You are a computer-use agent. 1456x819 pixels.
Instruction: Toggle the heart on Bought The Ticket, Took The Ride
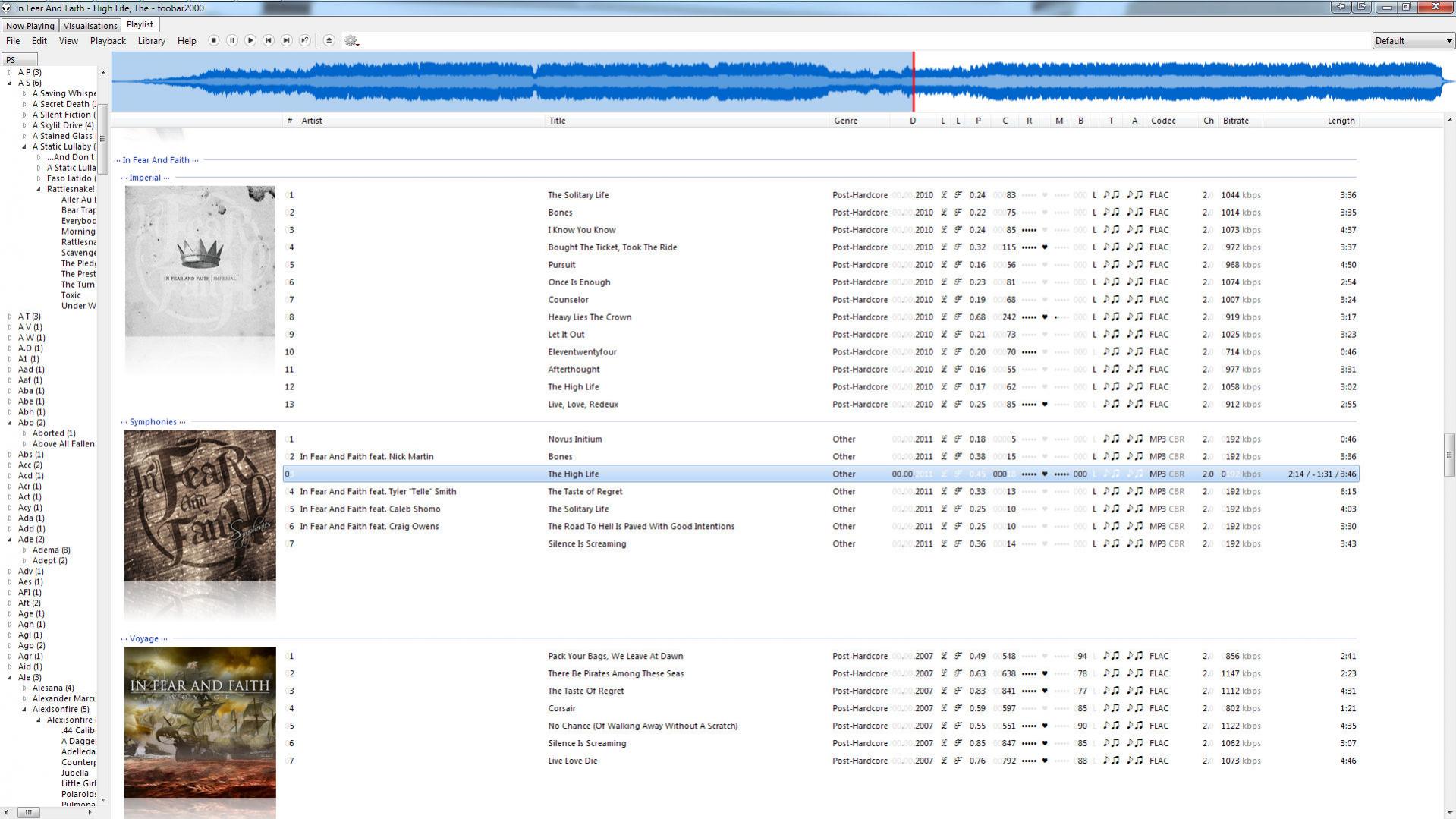1045,247
